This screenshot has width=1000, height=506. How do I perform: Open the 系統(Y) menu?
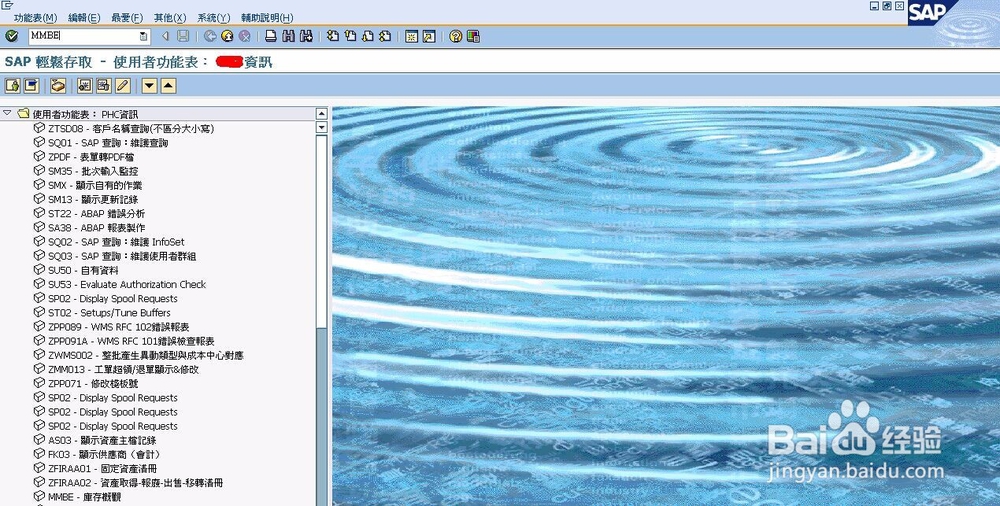[214, 18]
